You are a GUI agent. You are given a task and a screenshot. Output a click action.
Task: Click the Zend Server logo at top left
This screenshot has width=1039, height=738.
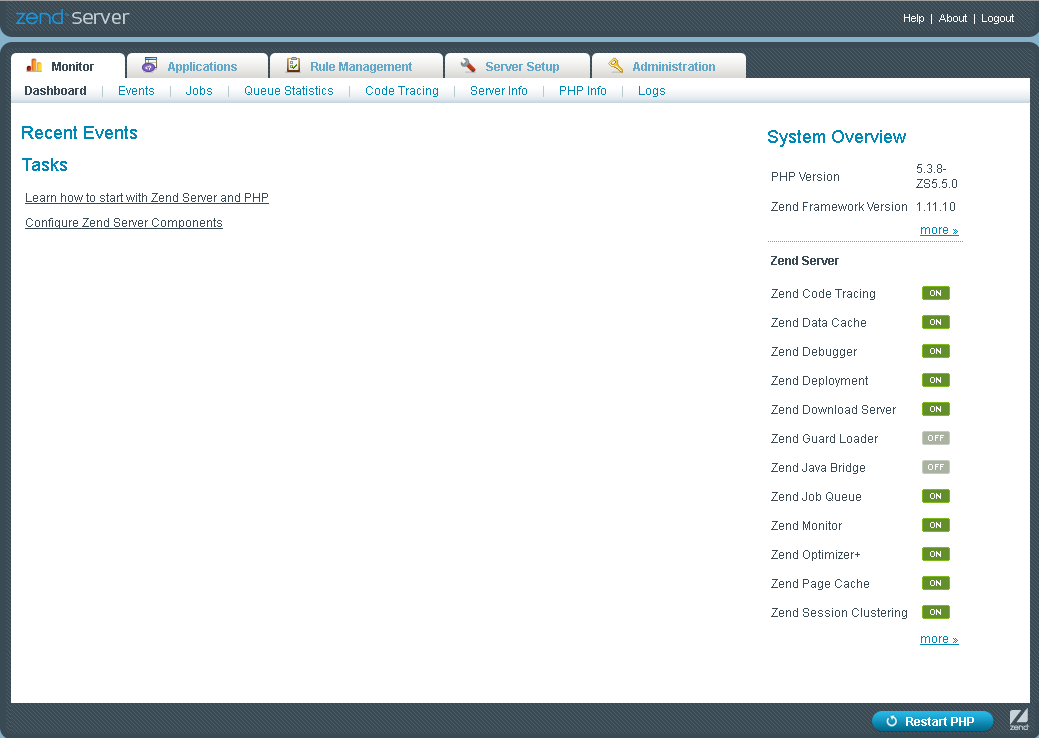(x=72, y=18)
